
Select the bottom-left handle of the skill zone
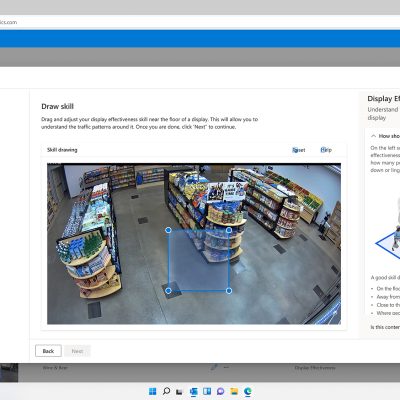tap(168, 291)
